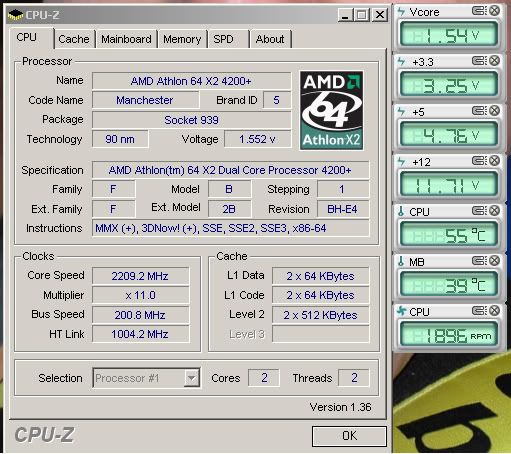Click the 'BH-E4' revision value
Screen dimensions: 511x454
coord(343,209)
